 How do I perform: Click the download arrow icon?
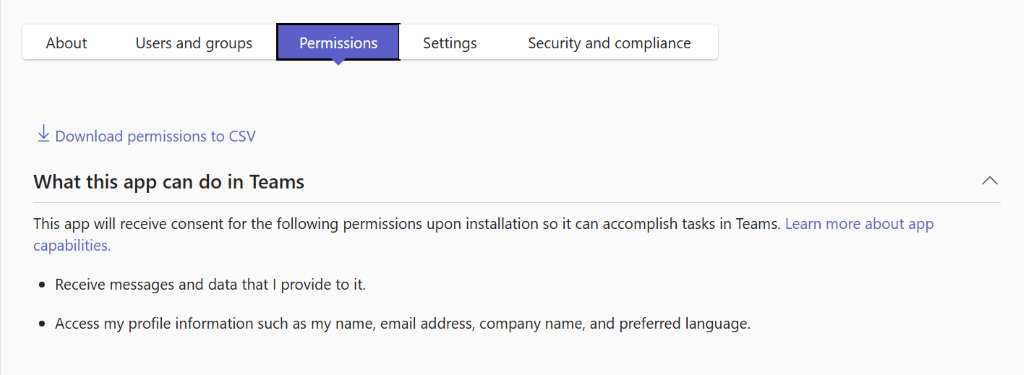43,135
